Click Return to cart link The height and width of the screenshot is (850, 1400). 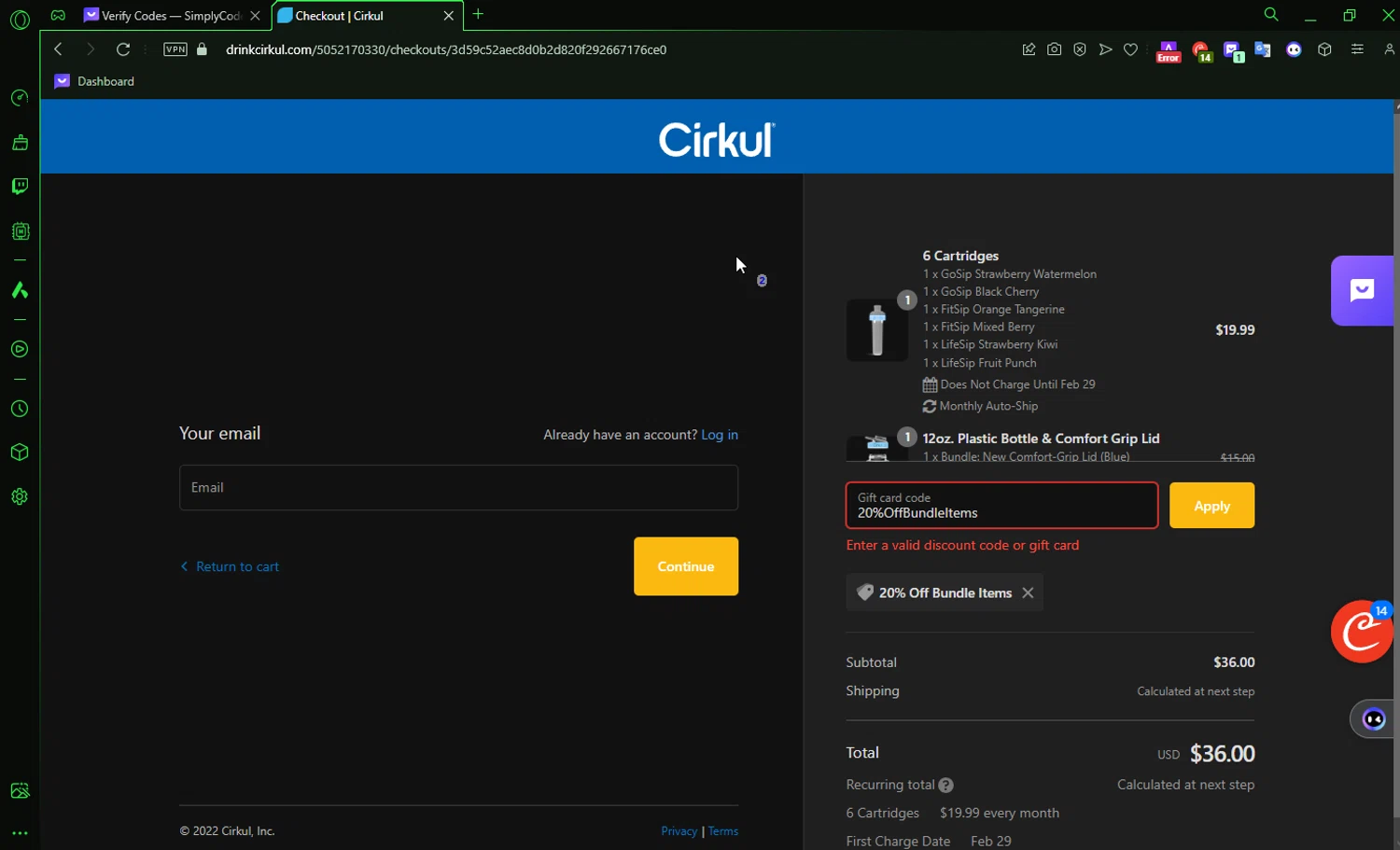tap(230, 566)
